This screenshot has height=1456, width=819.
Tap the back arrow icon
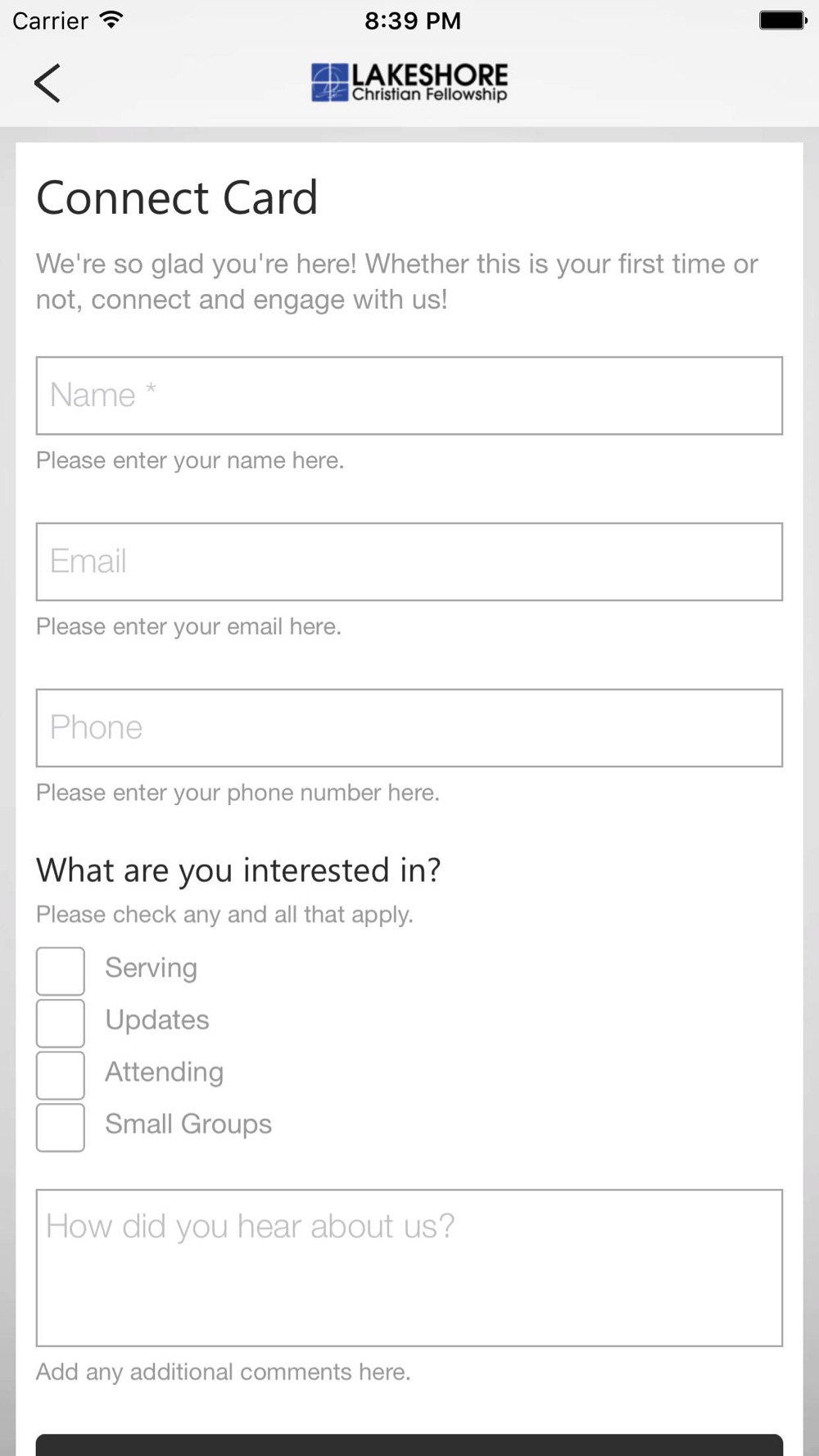pyautogui.click(x=48, y=83)
